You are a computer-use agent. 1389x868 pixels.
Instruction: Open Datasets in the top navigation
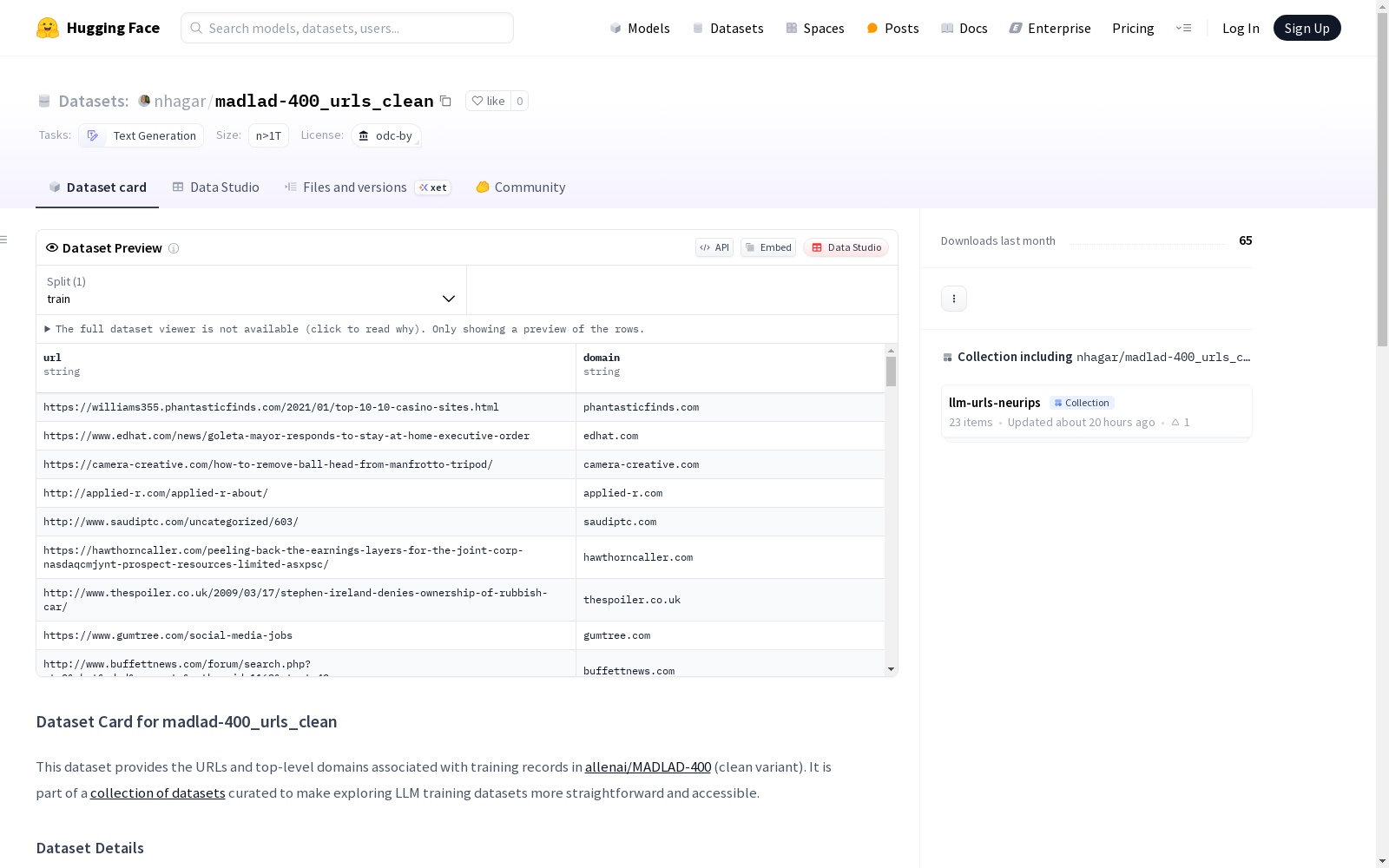(x=727, y=28)
